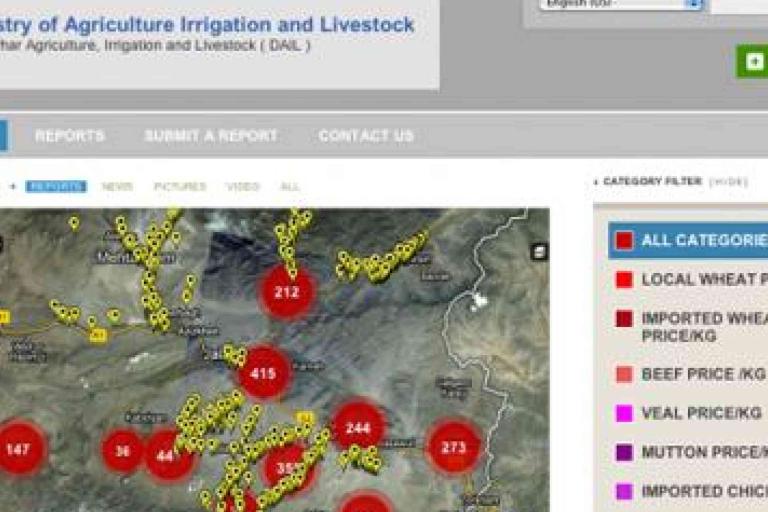
Task: Open the Submit a Report tab
Action: pos(211,136)
